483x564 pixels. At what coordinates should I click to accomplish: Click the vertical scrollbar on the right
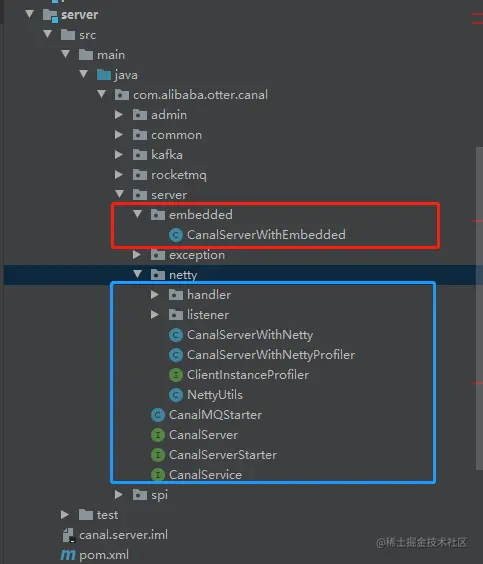tap(479, 308)
